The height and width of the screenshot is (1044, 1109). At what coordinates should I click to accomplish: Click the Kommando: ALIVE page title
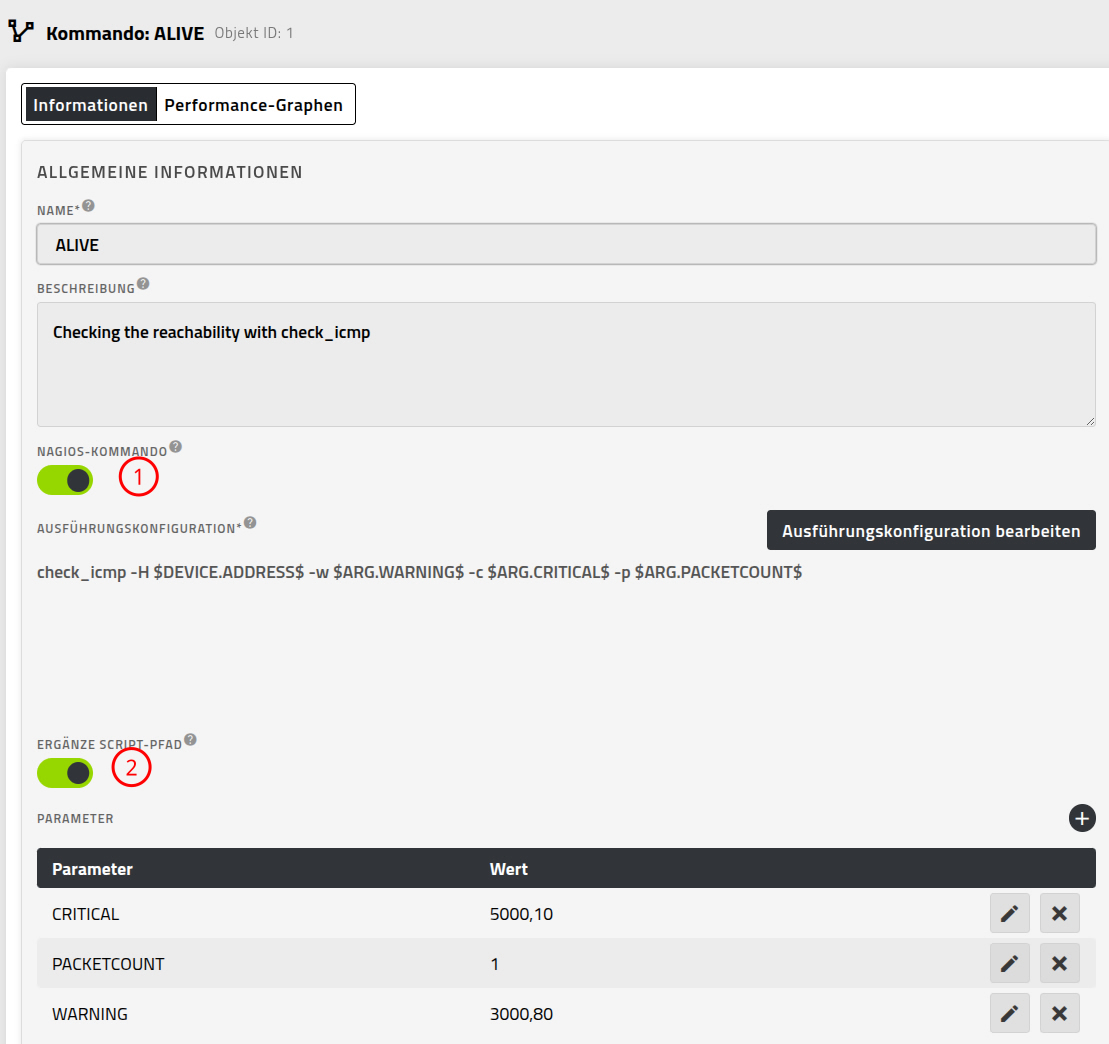point(125,33)
